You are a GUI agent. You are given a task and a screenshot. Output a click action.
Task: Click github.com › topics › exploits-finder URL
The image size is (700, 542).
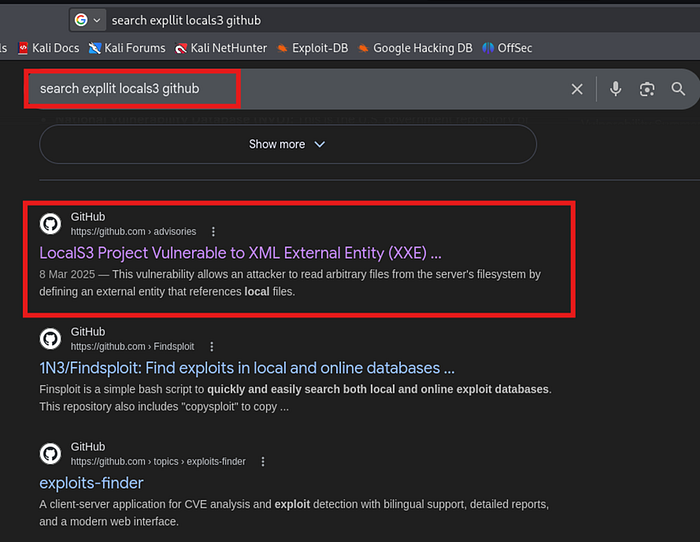(158, 461)
